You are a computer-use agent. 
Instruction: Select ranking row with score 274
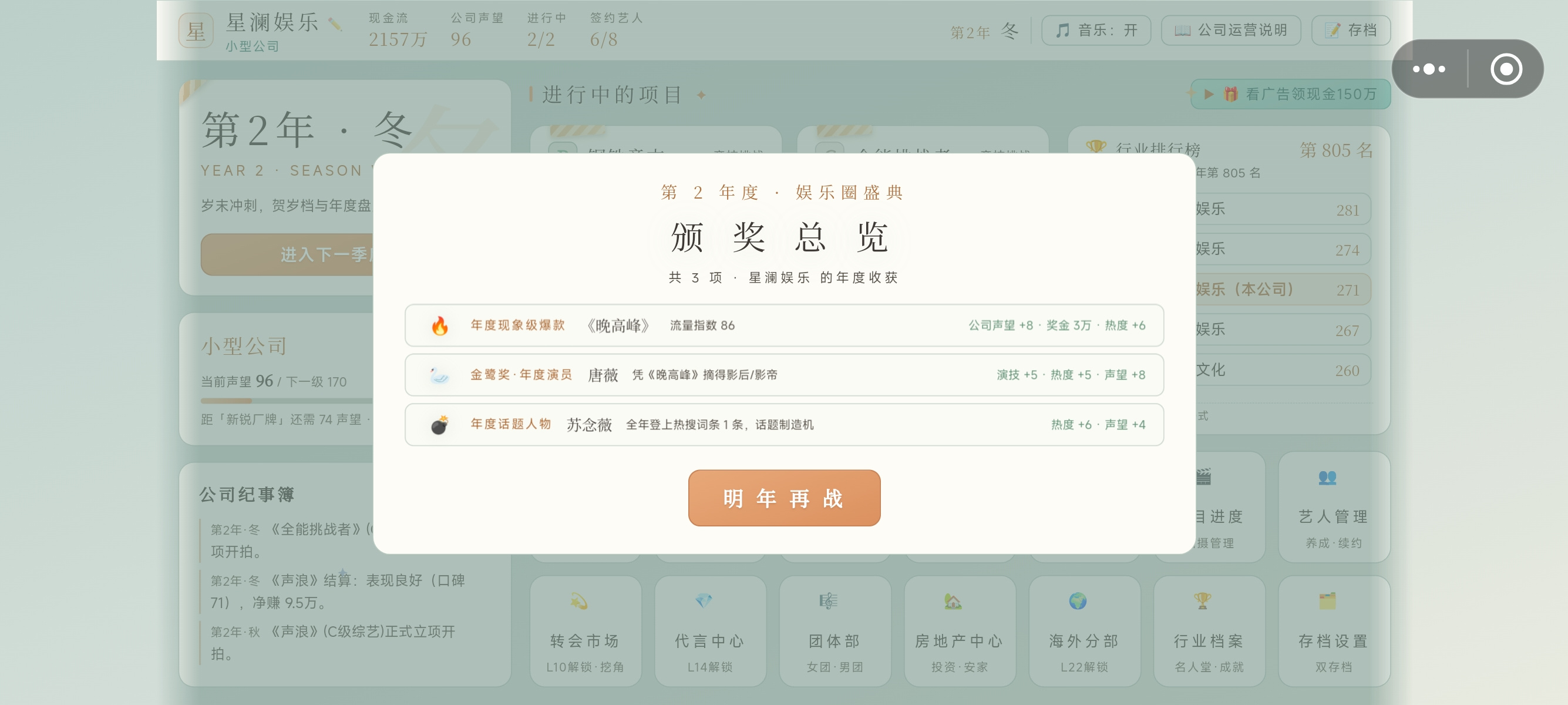[x=1283, y=250]
